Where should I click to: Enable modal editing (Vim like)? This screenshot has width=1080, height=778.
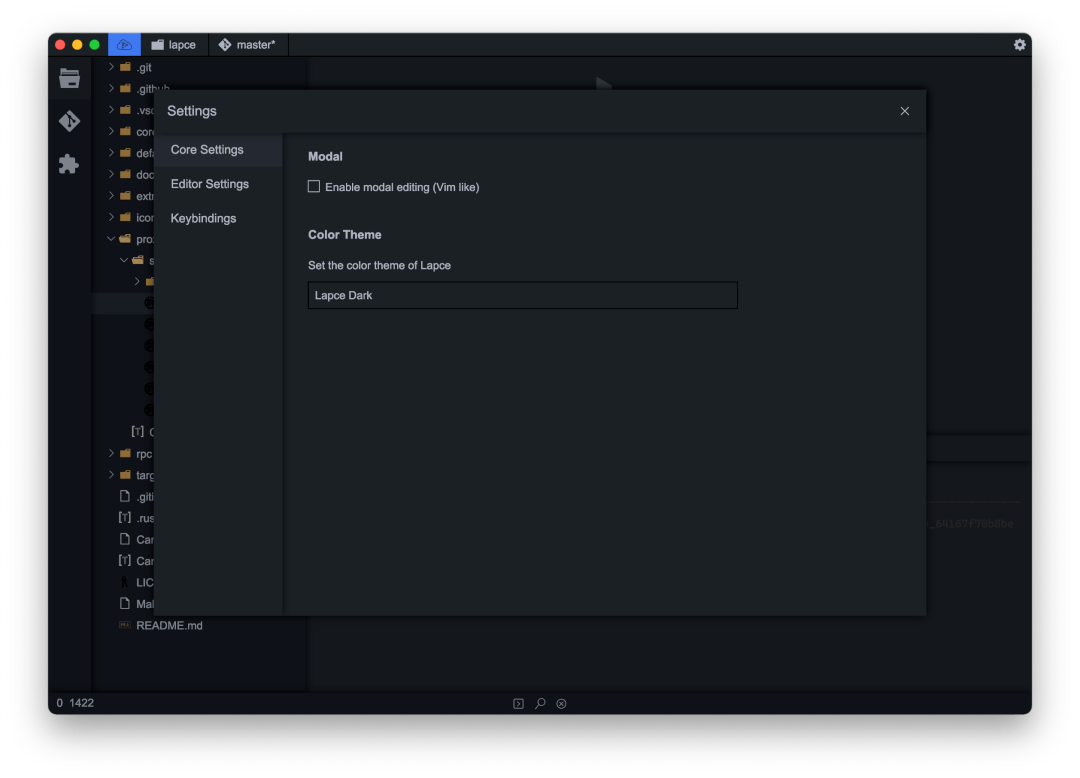click(314, 186)
